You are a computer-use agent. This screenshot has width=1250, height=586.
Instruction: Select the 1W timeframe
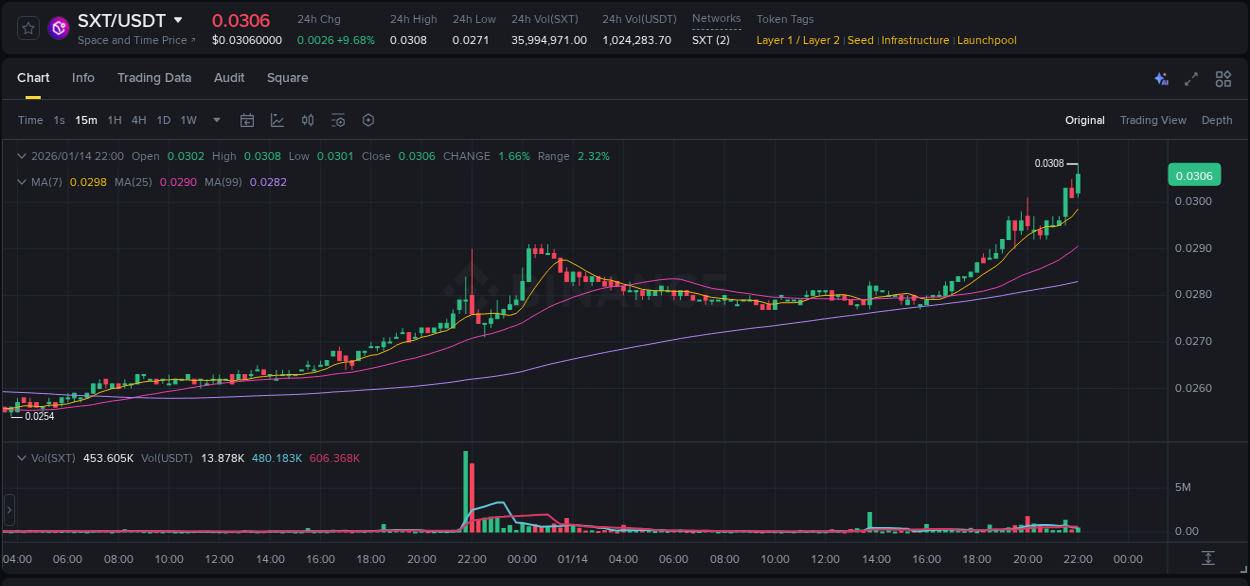tap(188, 120)
